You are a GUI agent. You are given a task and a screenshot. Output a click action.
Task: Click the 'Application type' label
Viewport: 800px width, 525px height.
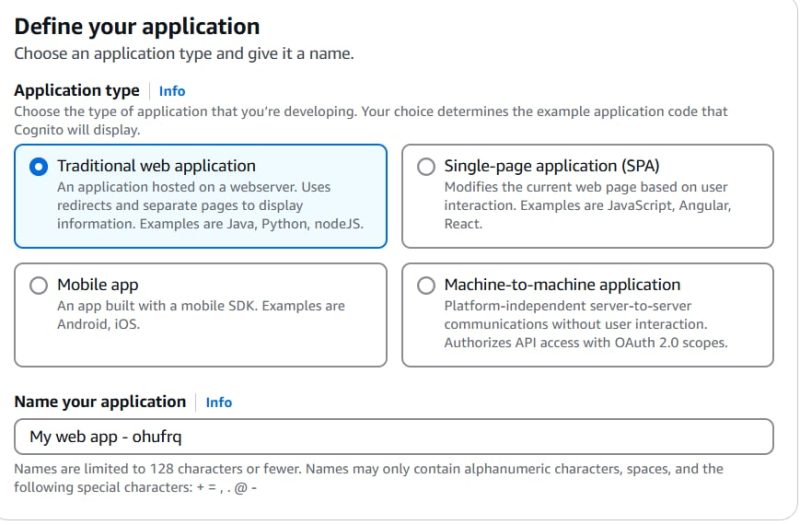(77, 90)
